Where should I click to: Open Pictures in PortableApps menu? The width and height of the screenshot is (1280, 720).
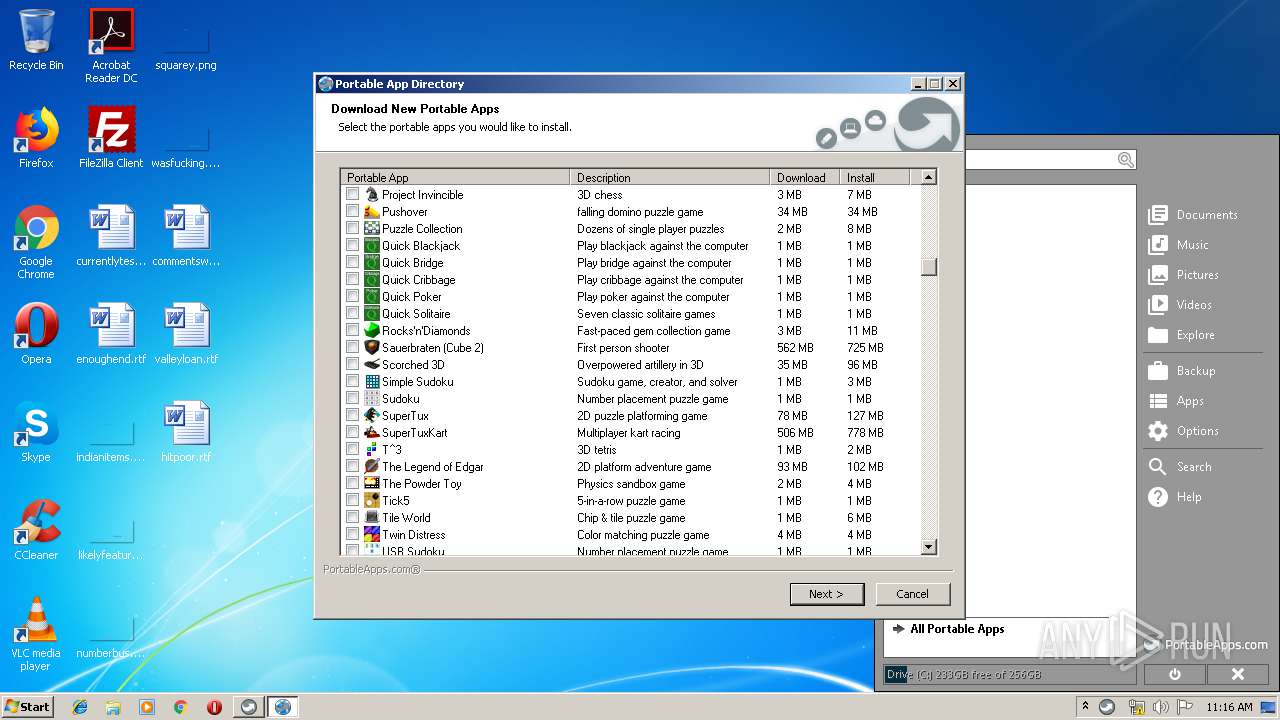1184,275
